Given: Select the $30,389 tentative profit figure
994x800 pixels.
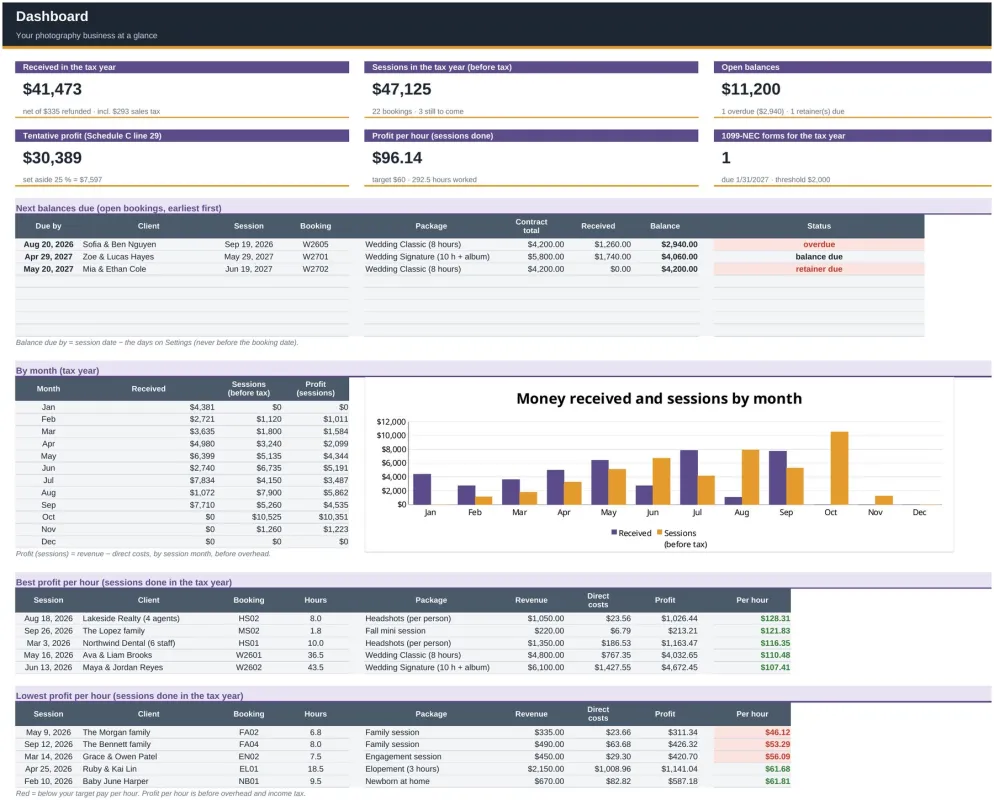Looking at the screenshot, I should [52, 158].
